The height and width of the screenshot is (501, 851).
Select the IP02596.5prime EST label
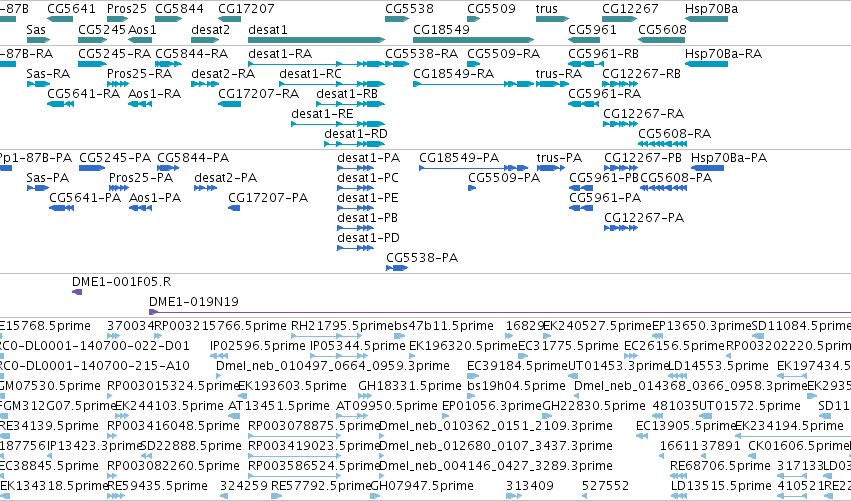pyautogui.click(x=258, y=346)
